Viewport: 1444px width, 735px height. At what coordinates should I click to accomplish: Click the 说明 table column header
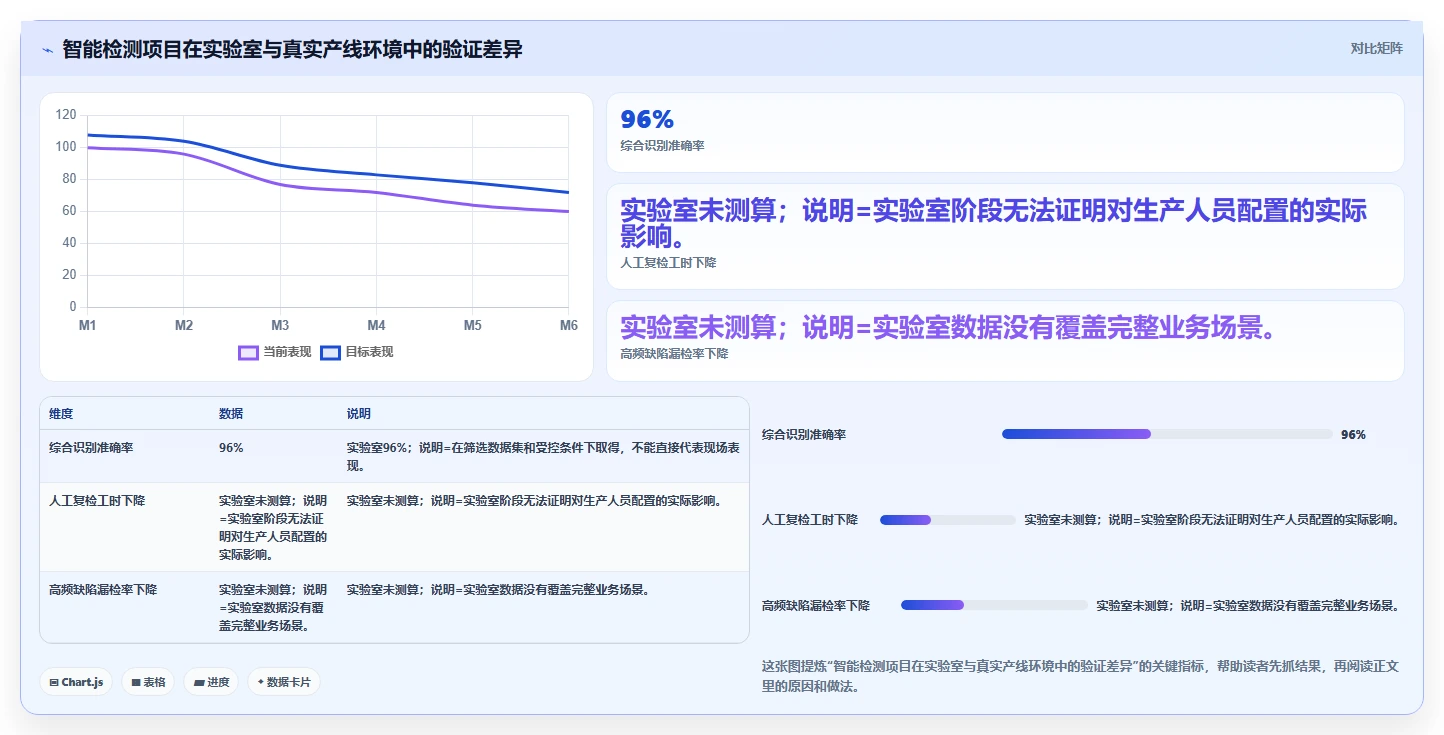click(359, 414)
